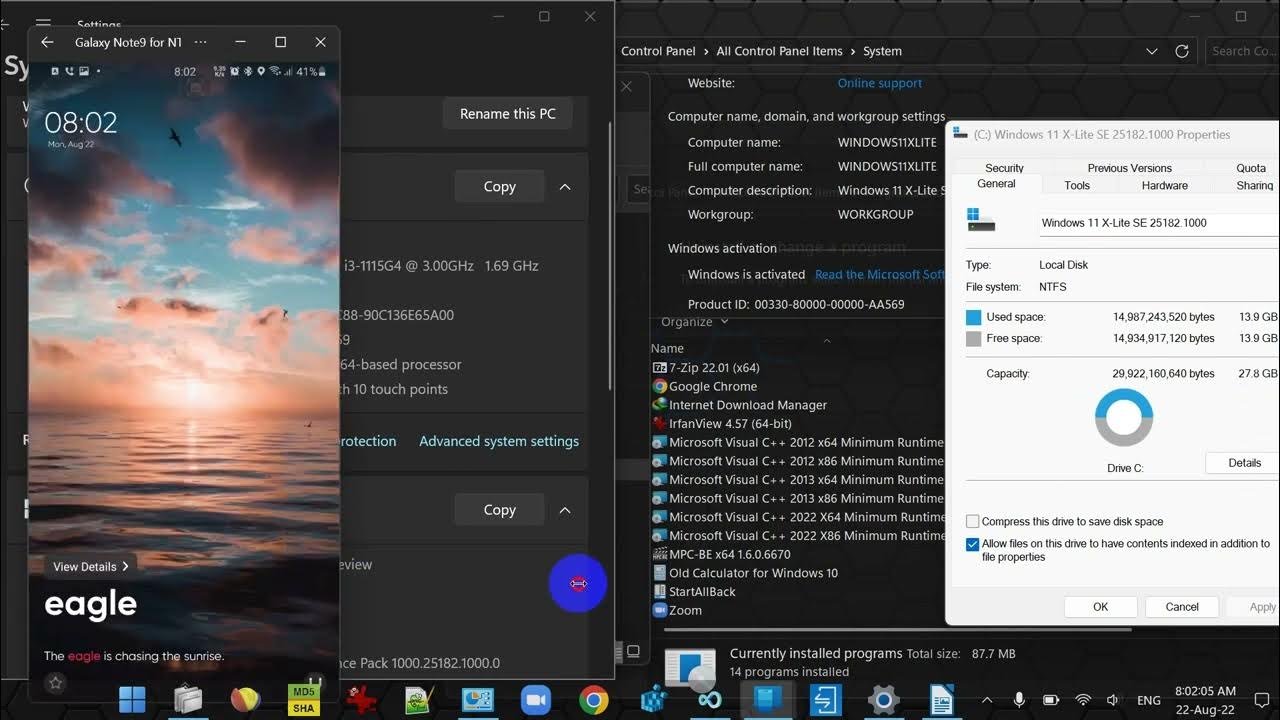
Task: Uncheck Allow files on this drive to be indexed
Action: coord(973,544)
